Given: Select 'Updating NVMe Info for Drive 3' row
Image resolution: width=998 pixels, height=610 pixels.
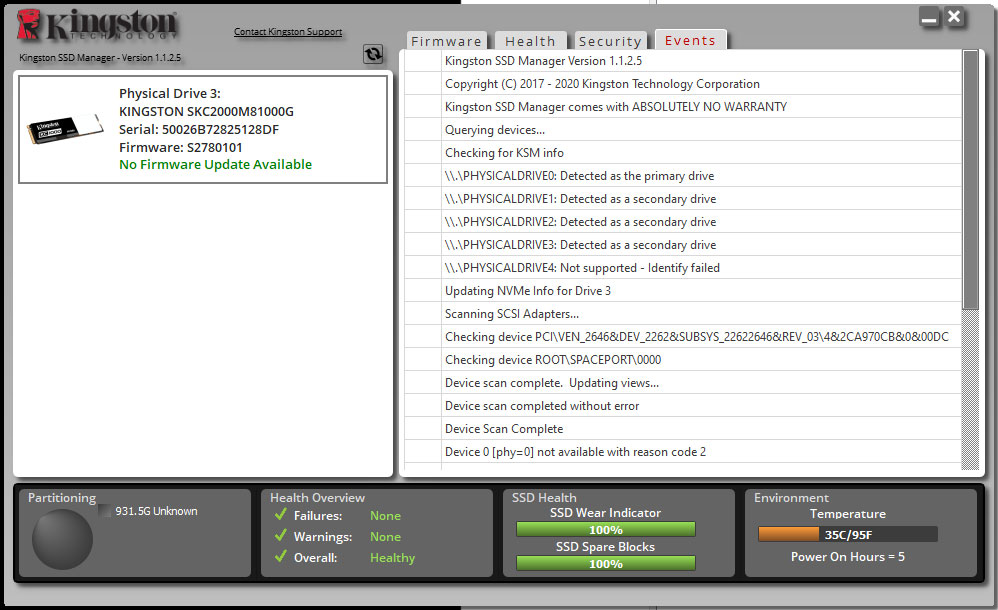Looking at the screenshot, I should (x=683, y=290).
